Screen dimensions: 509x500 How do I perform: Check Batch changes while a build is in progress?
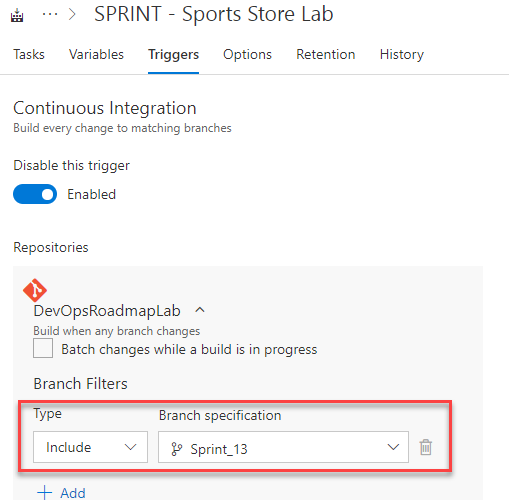43,348
